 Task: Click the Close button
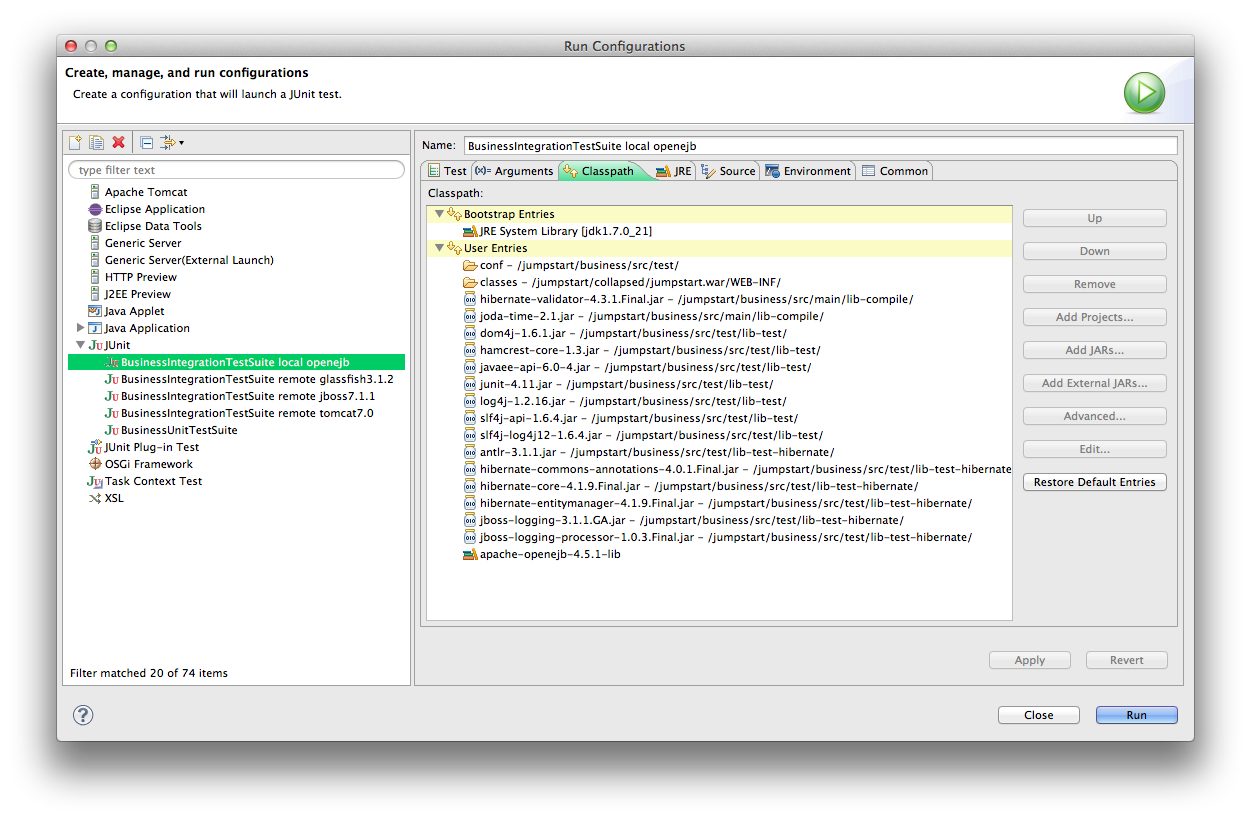tap(1039, 715)
